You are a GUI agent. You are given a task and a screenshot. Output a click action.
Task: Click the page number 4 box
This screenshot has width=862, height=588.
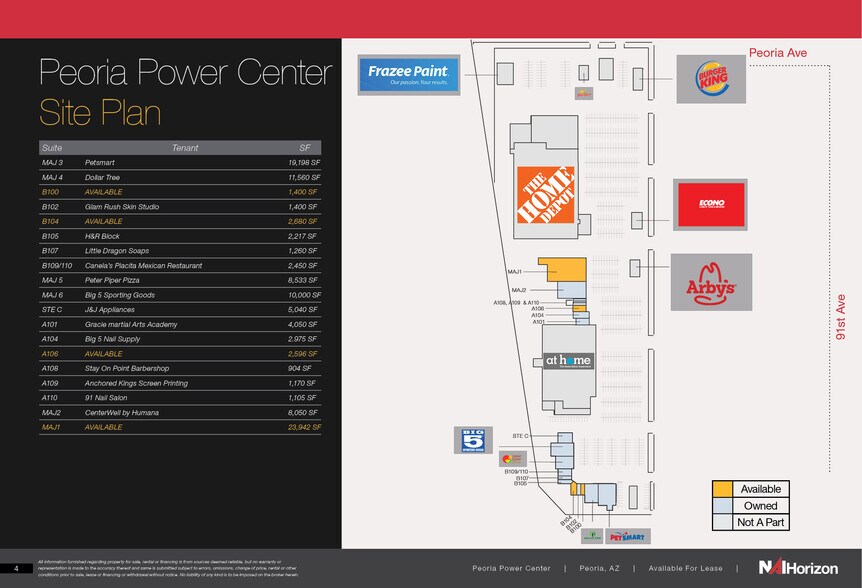point(16,568)
